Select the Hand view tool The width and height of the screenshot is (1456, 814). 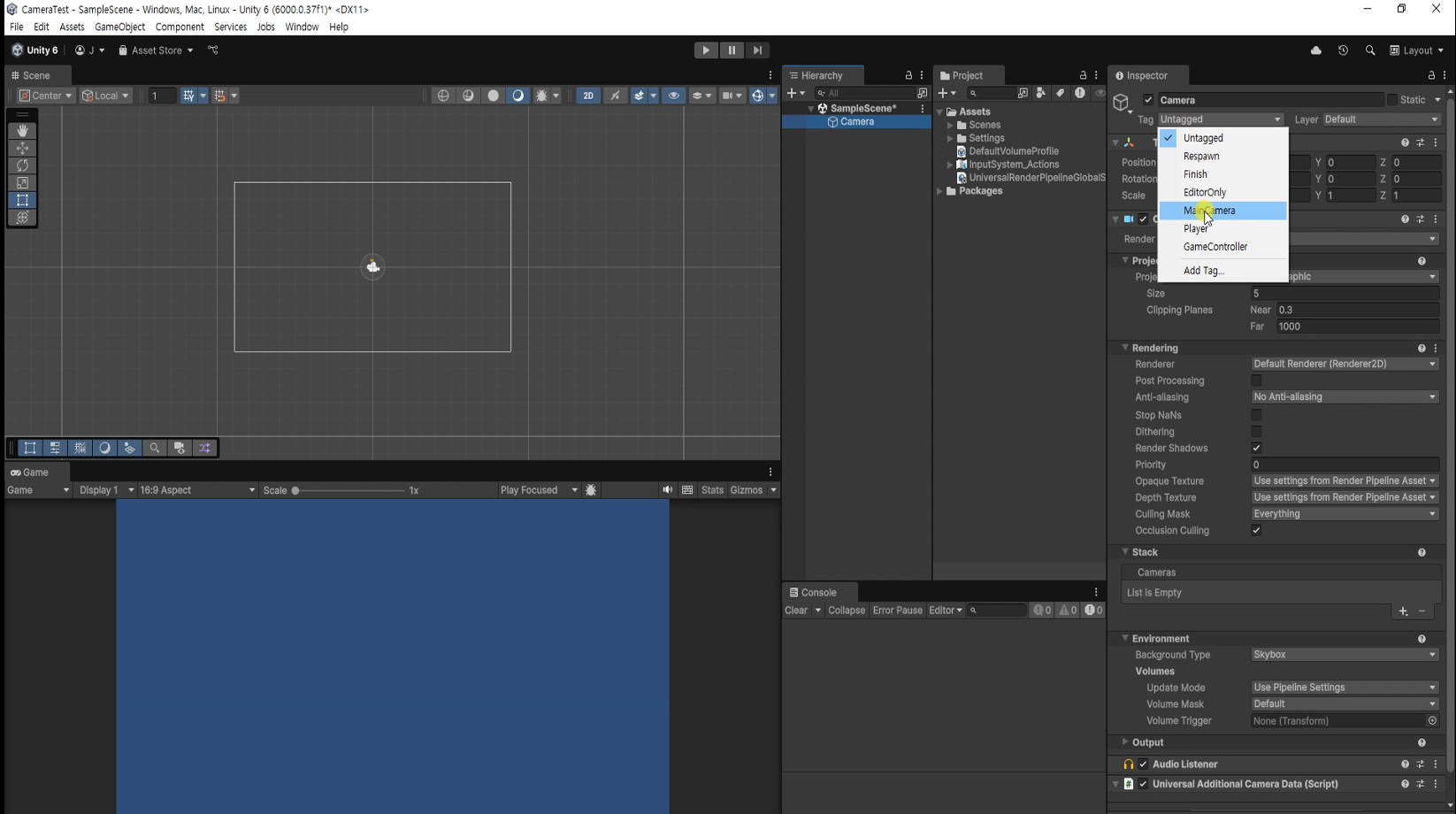click(22, 131)
